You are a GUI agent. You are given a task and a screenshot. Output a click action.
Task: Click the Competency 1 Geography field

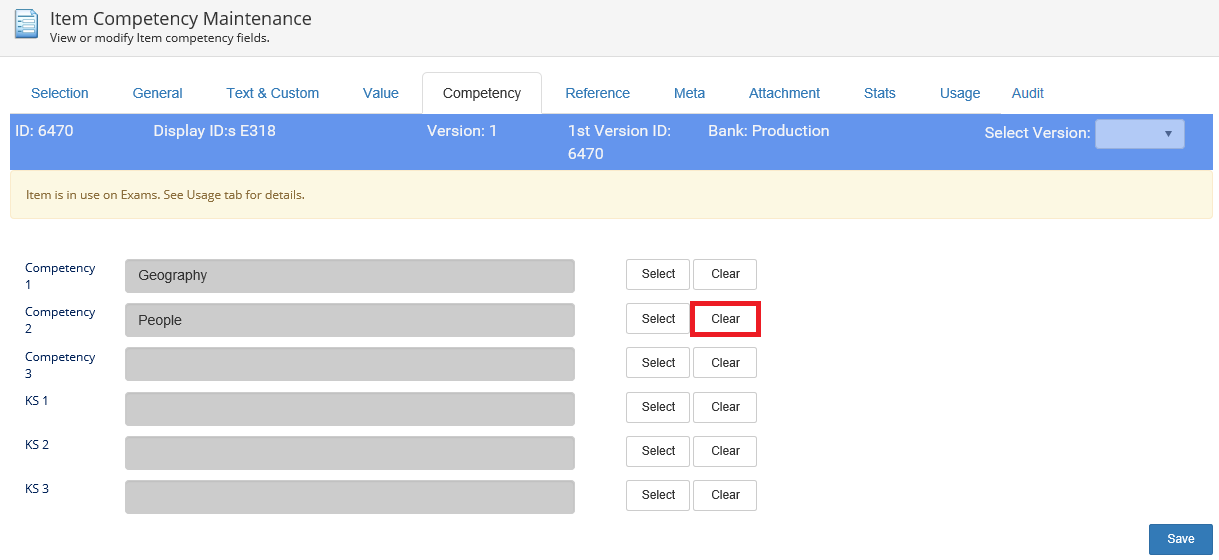[349, 276]
